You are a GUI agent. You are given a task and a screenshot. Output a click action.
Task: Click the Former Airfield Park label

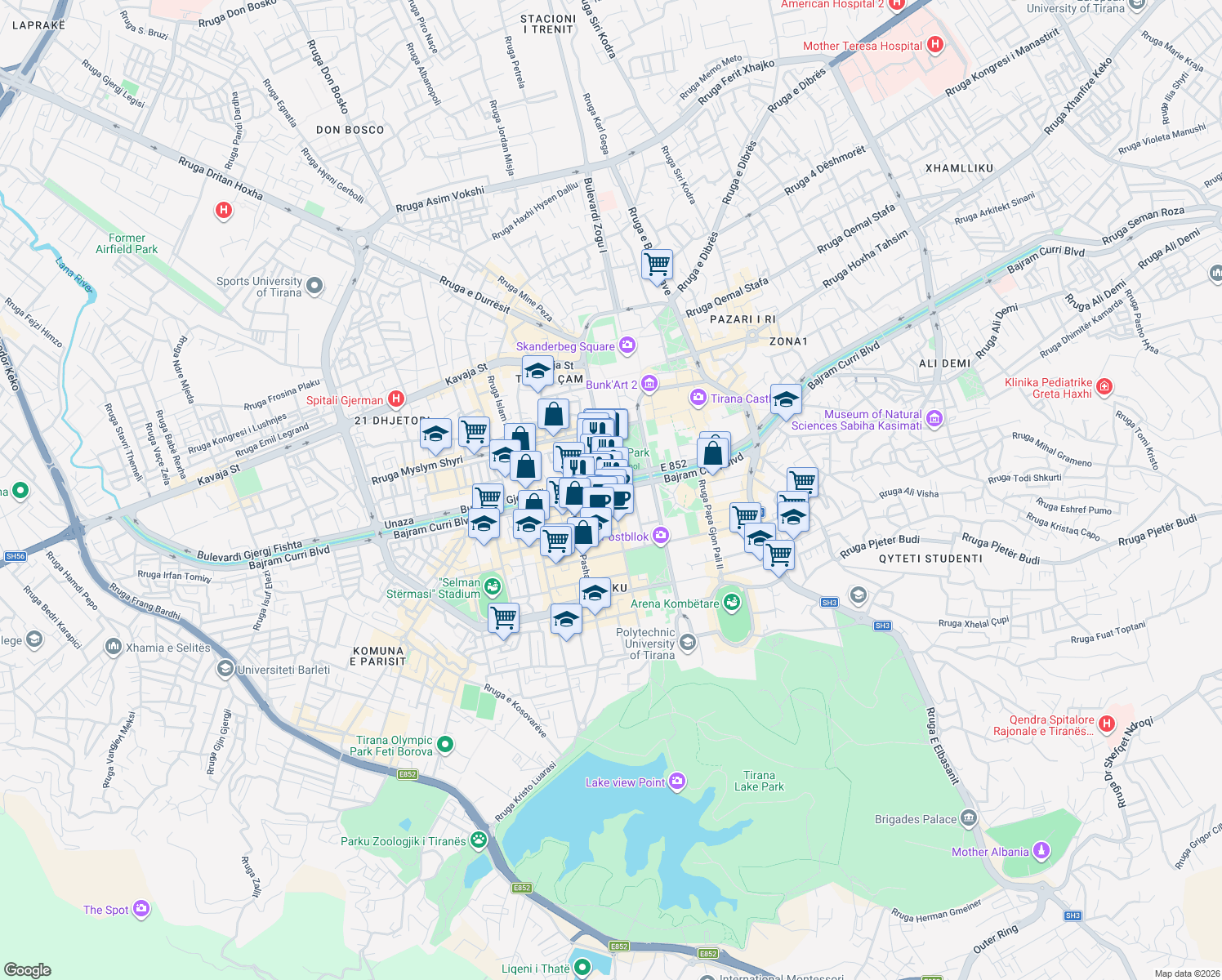click(x=127, y=243)
